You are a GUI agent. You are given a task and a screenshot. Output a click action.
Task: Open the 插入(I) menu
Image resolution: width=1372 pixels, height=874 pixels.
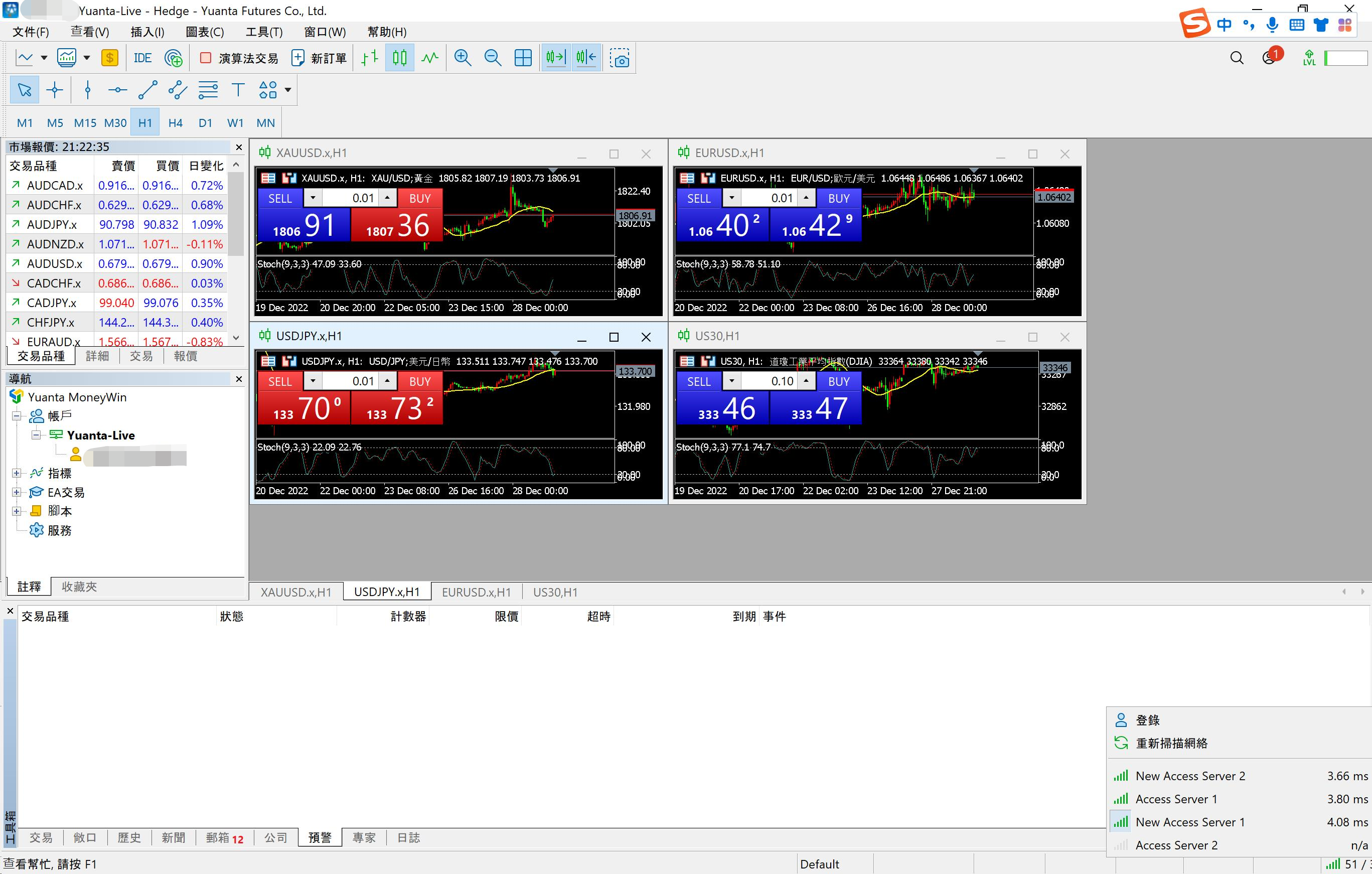click(147, 32)
